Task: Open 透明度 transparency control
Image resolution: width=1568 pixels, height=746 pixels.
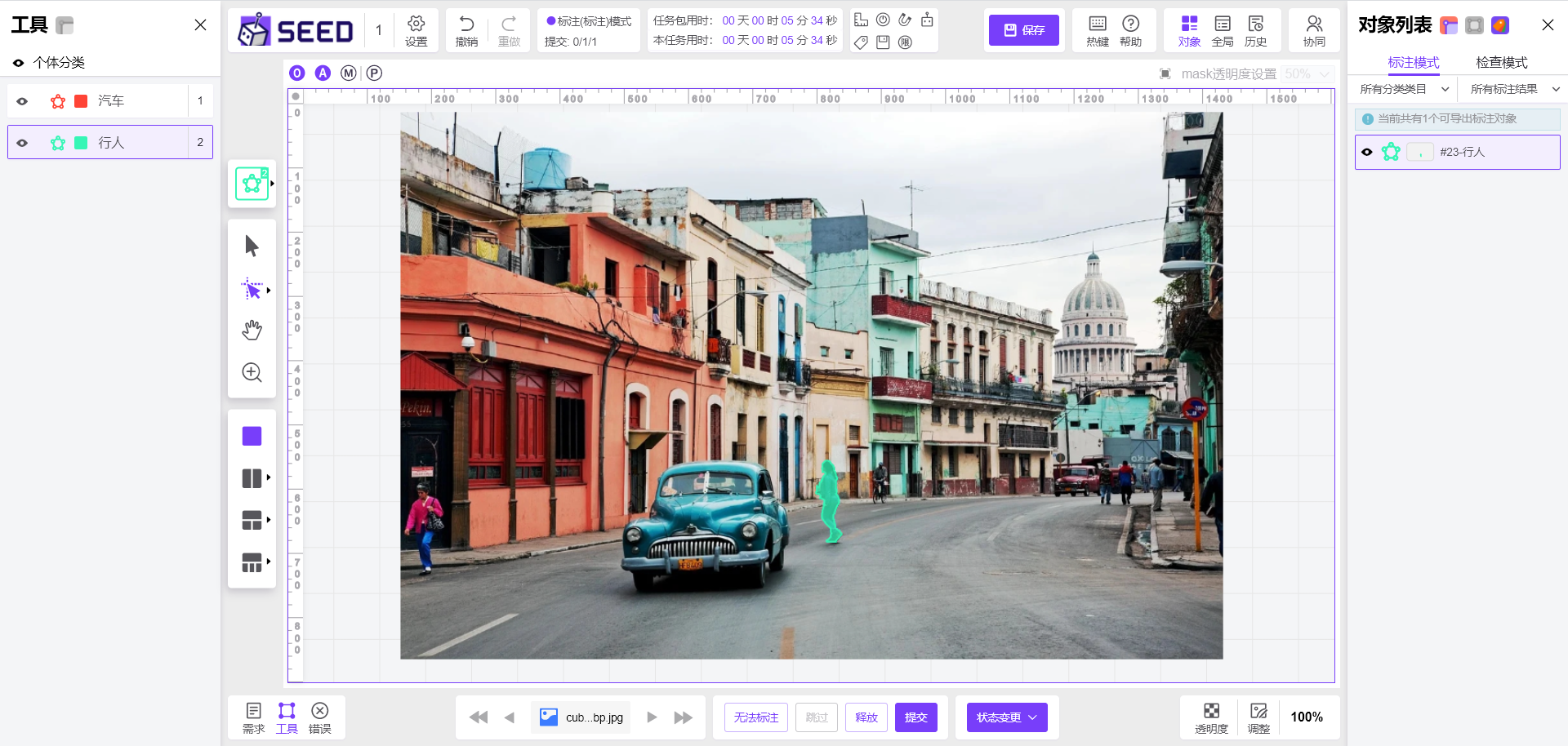Action: click(1211, 718)
